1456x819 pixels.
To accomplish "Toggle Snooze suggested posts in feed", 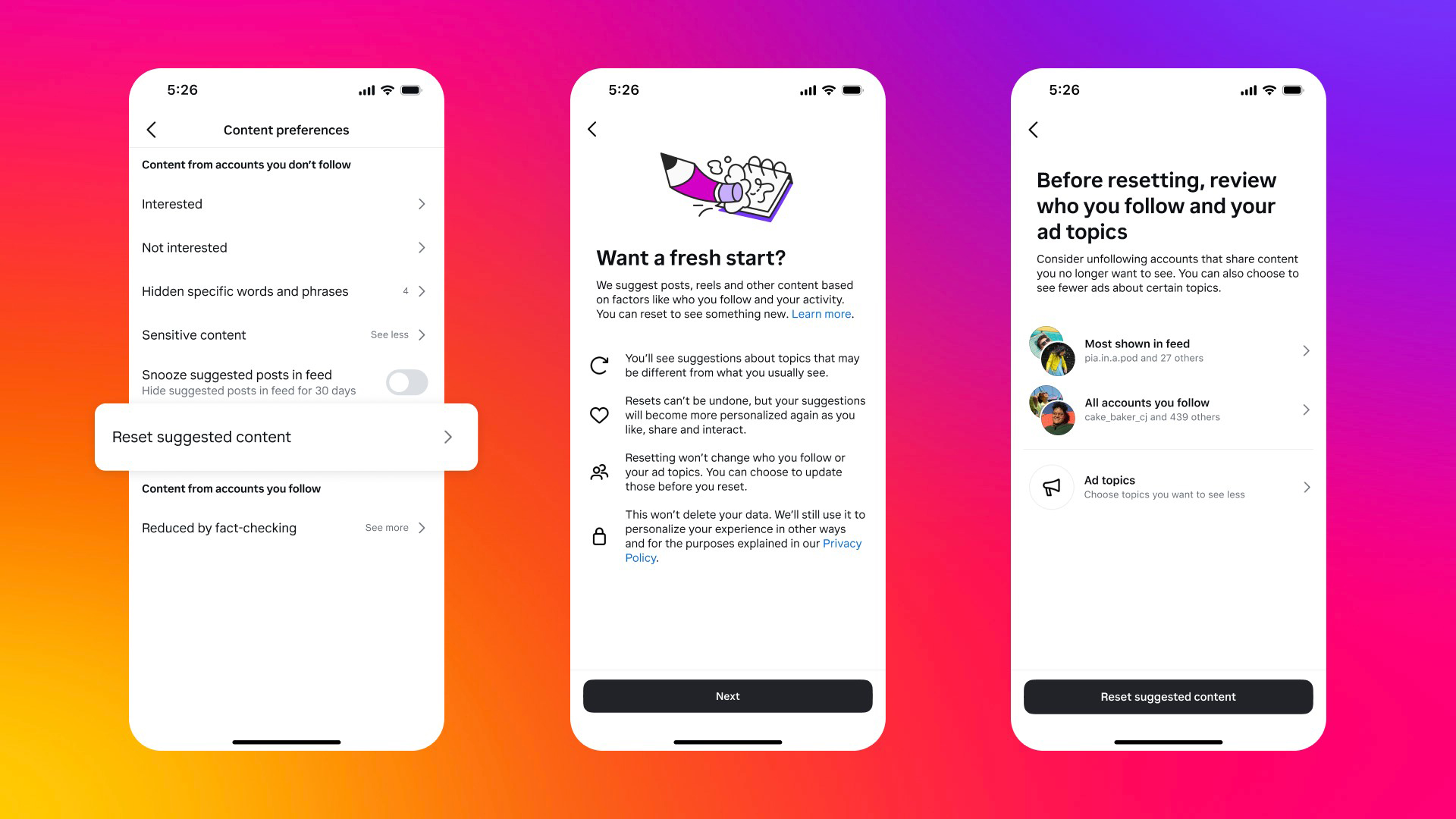I will click(407, 382).
